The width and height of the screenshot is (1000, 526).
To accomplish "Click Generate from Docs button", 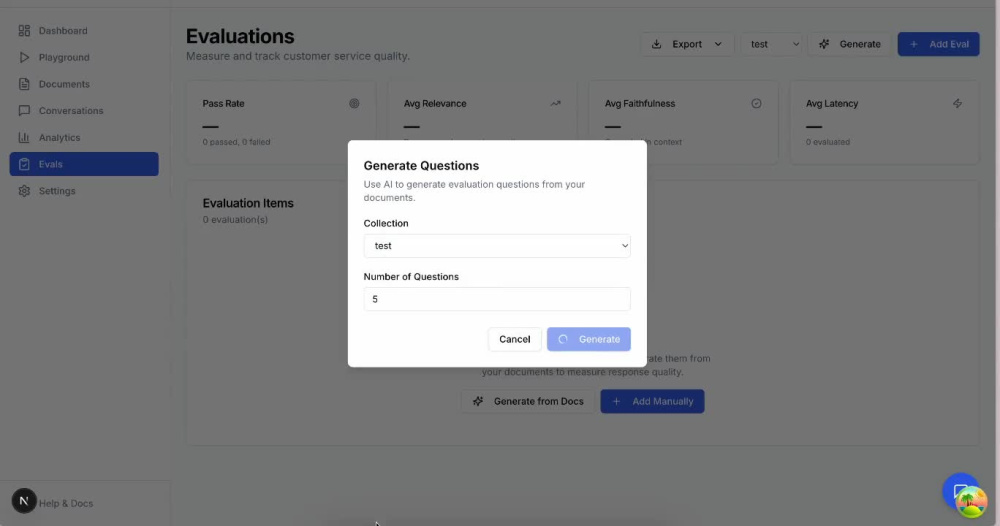I will tap(528, 401).
